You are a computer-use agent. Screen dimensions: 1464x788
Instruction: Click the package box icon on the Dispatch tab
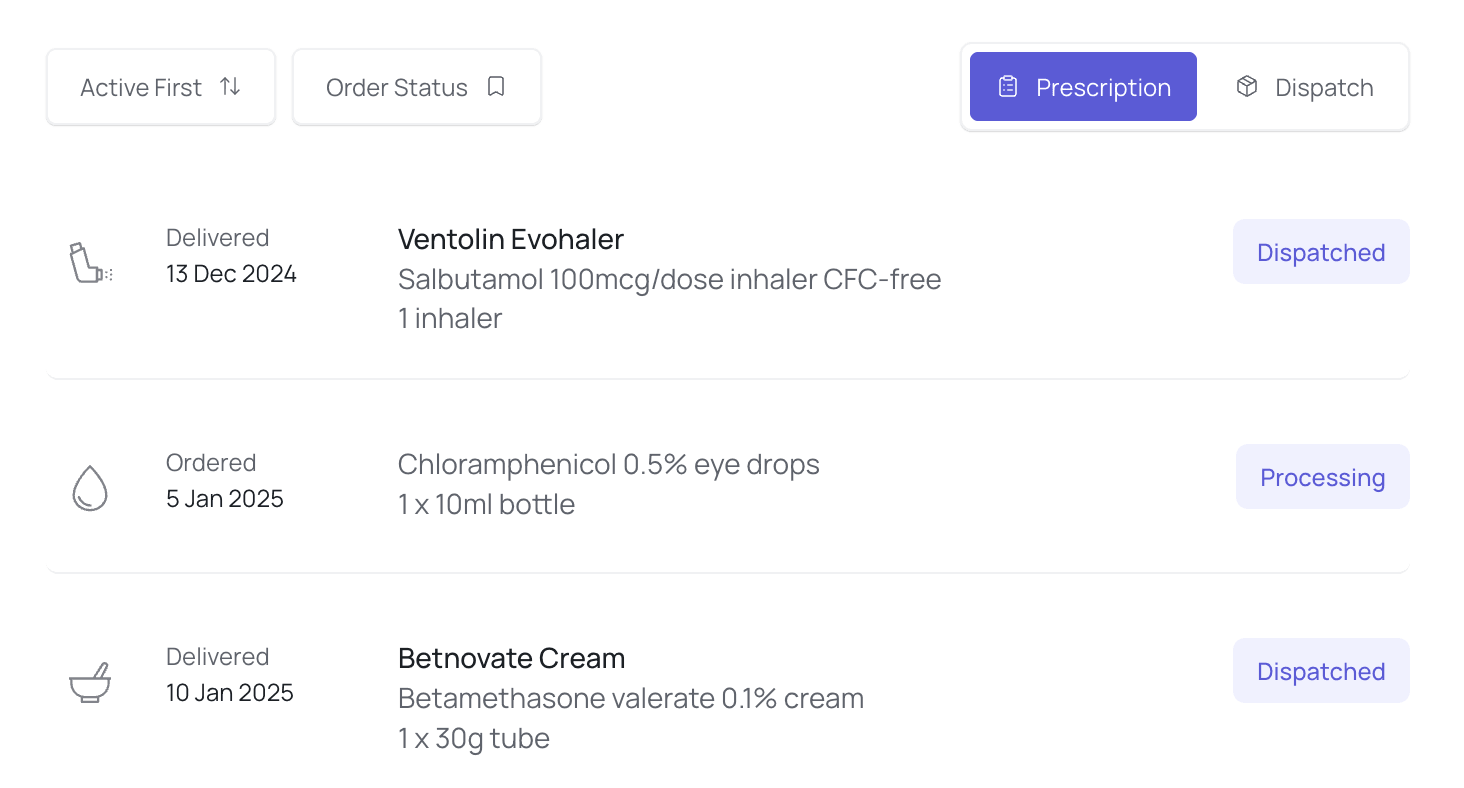(x=1247, y=86)
